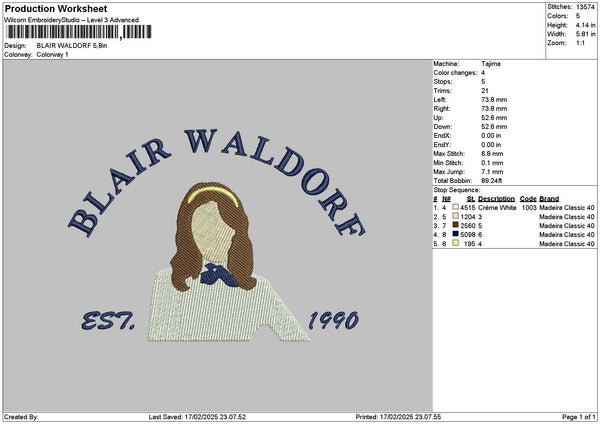Screen dimensions: 600x424
Task: Select the stitches count '13574'
Action: pyautogui.click(x=585, y=7)
